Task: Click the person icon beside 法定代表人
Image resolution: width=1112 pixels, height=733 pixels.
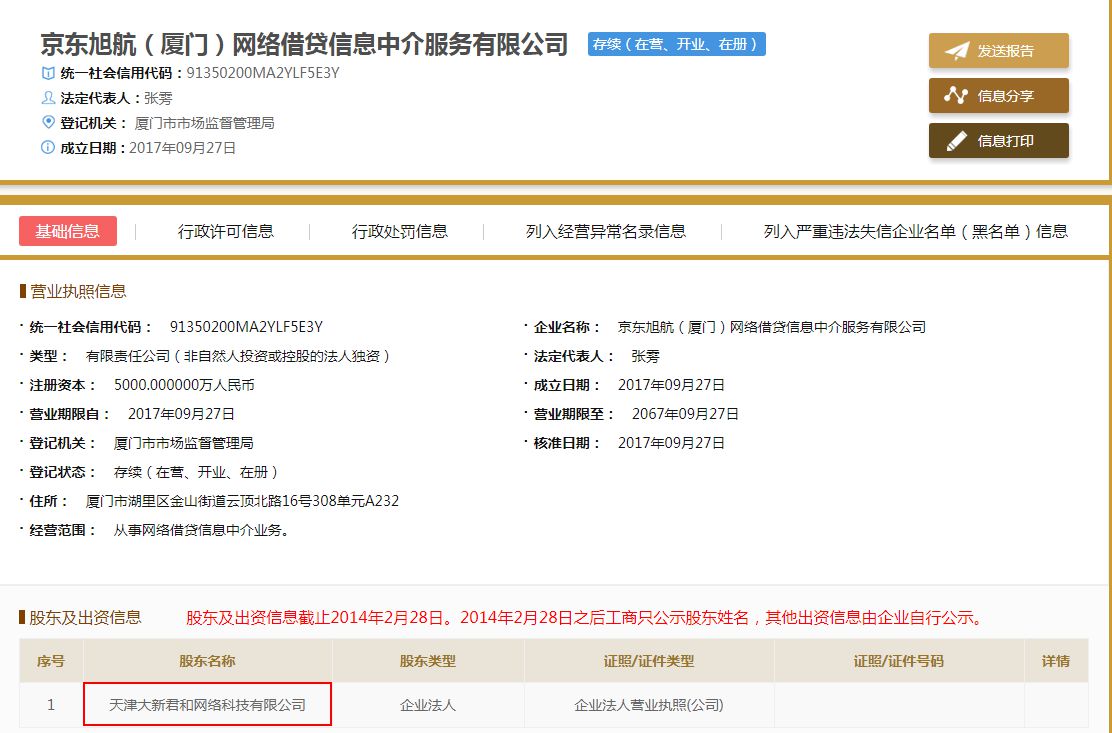Action: coord(48,97)
